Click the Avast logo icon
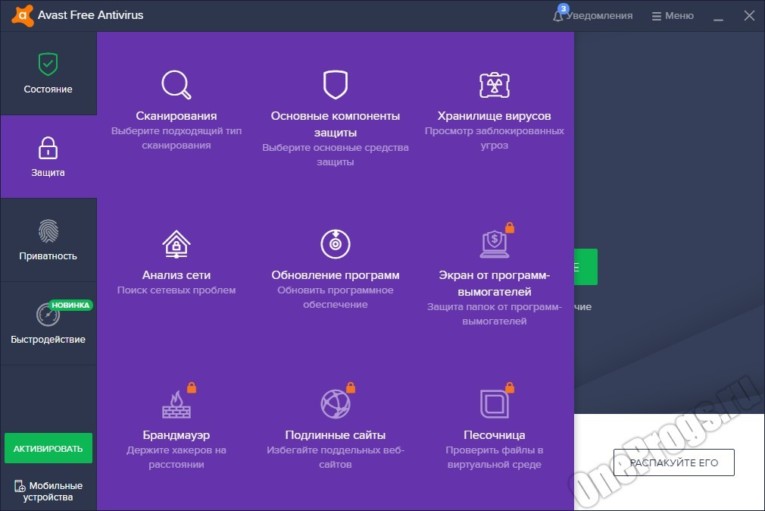 (22, 15)
